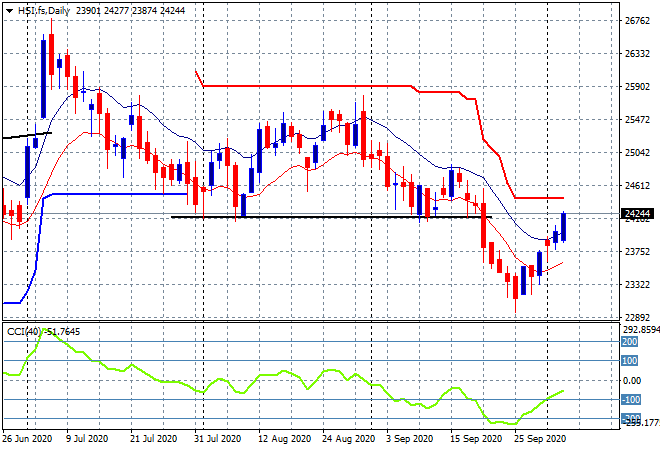Click the 15 Sep 2020 date label

(x=476, y=439)
